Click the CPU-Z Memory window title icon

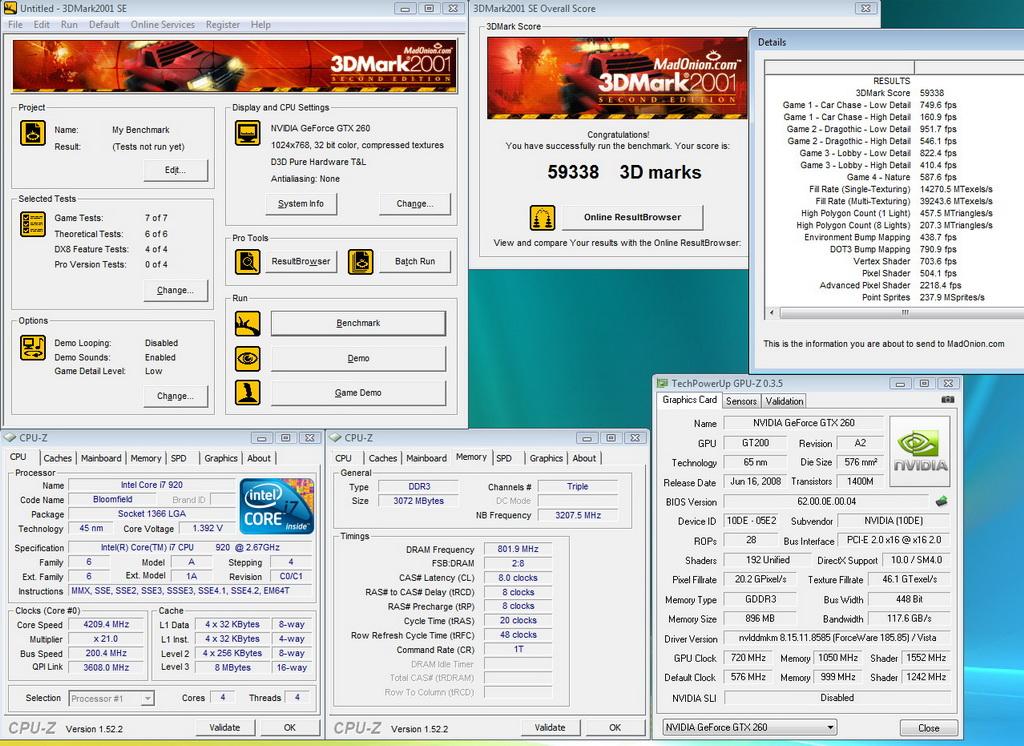335,438
